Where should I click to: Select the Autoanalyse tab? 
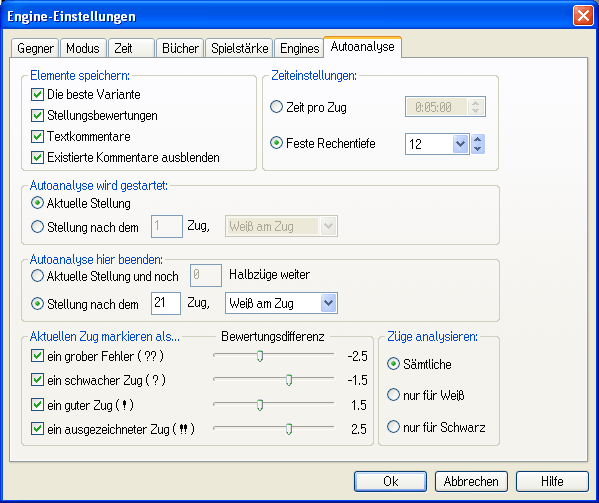point(363,47)
